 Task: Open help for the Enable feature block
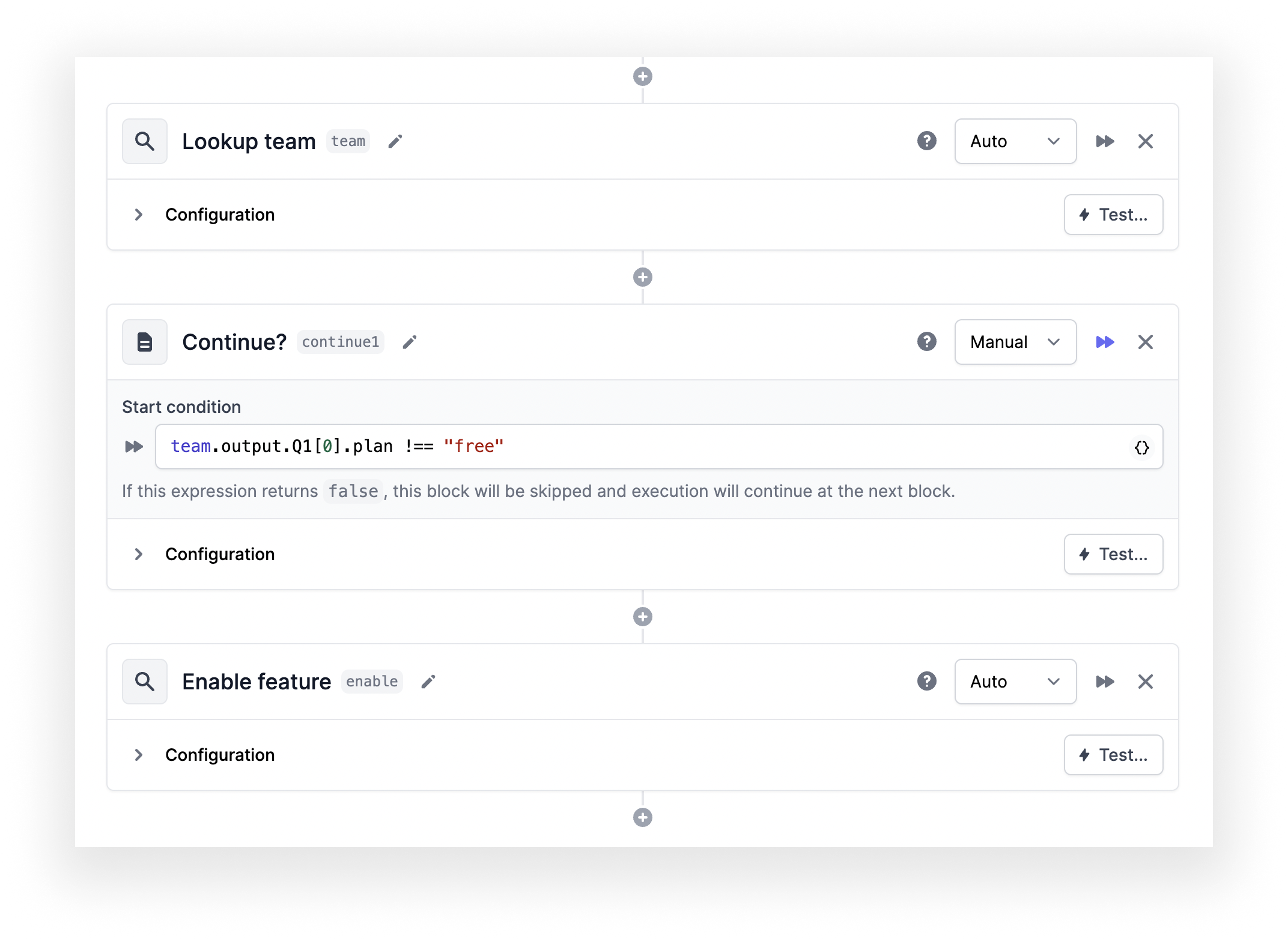(x=926, y=681)
